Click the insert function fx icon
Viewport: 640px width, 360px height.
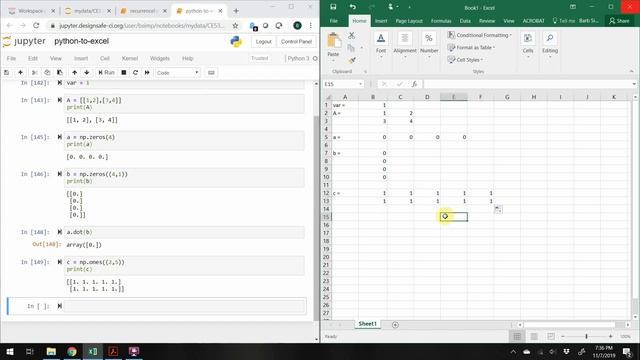tap(414, 84)
